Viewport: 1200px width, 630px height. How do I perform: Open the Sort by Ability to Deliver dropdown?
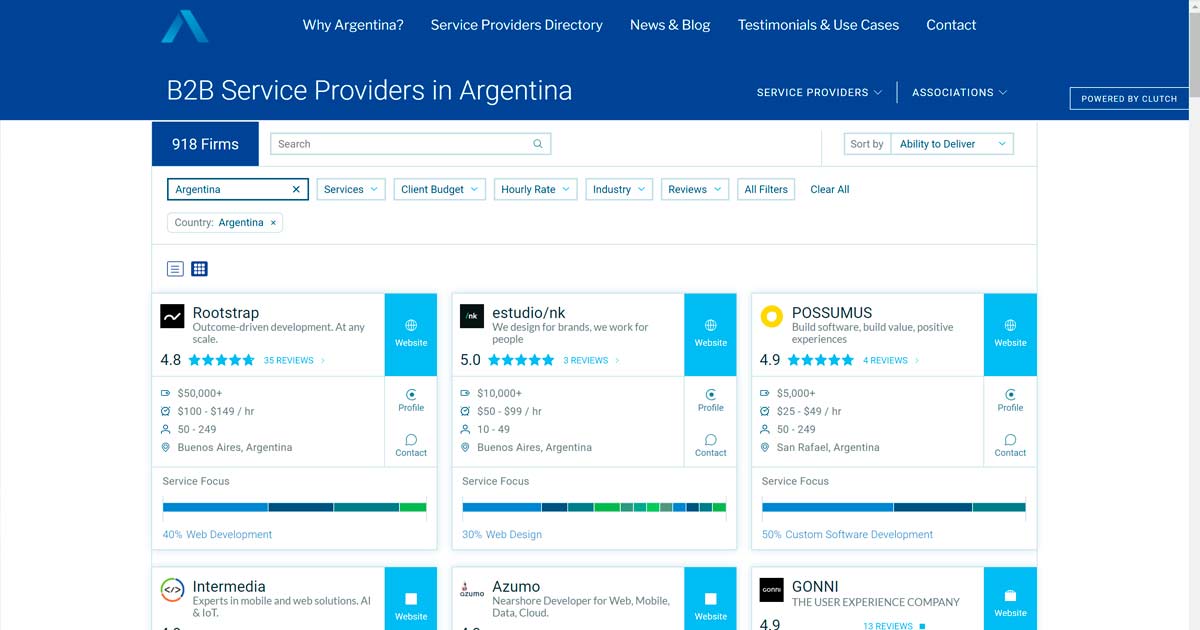pos(951,144)
